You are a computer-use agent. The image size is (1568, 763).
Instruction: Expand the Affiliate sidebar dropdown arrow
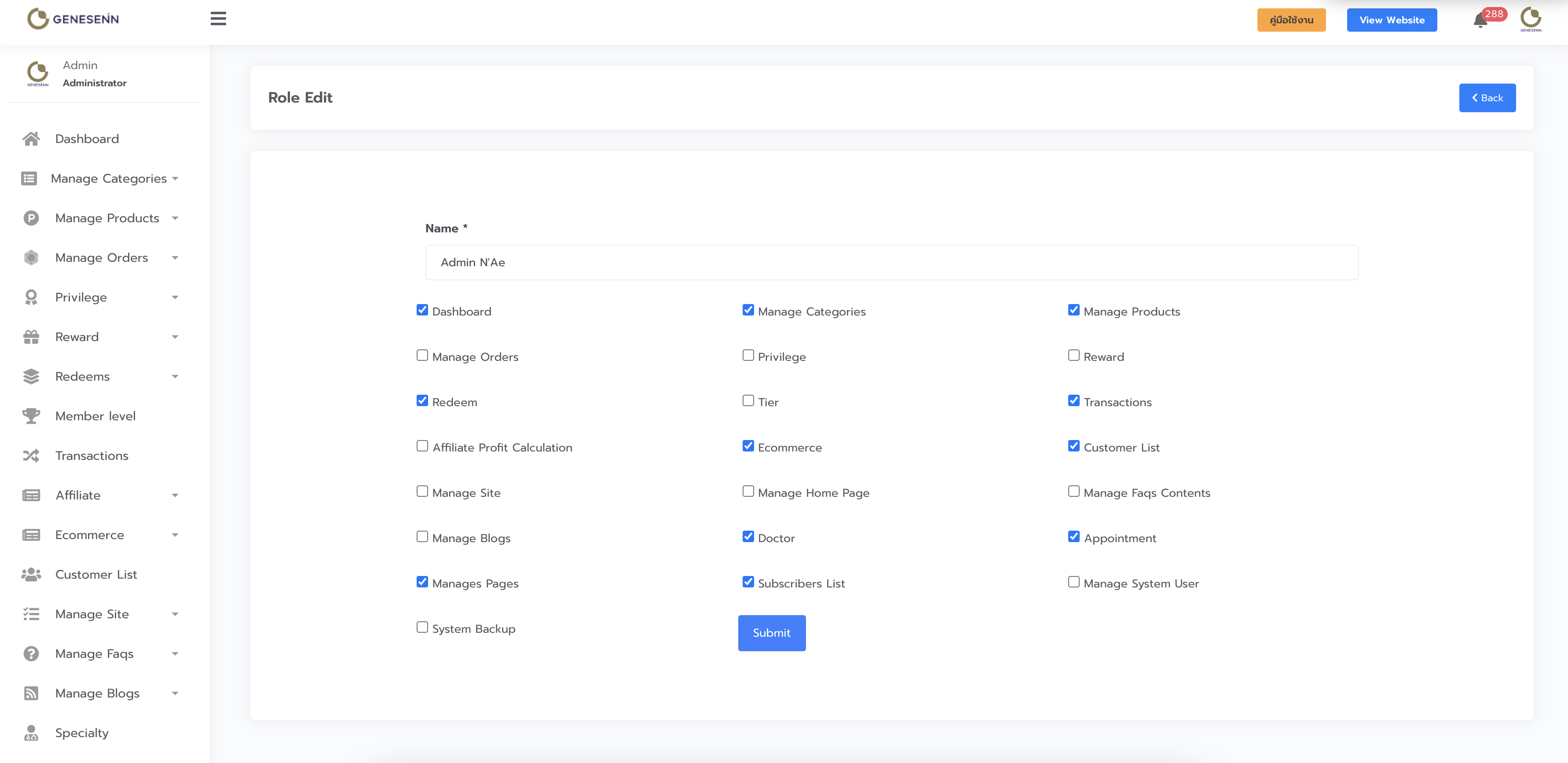(175, 495)
